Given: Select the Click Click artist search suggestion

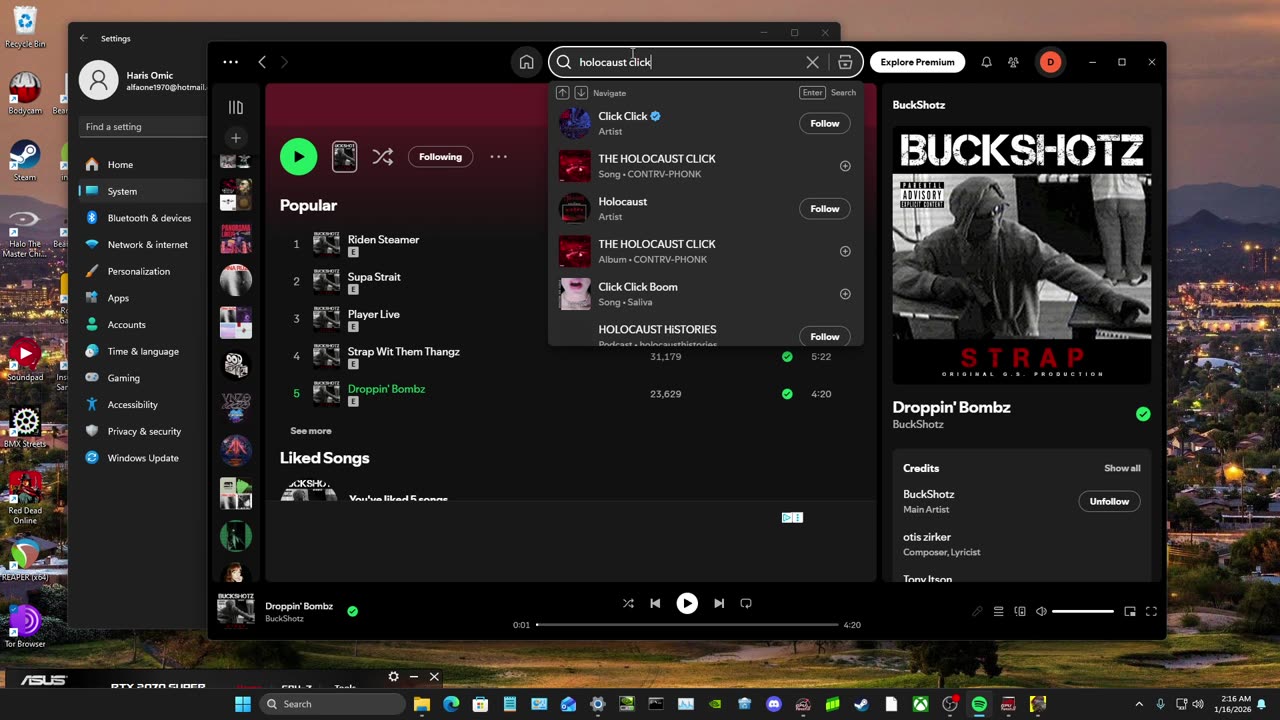Looking at the screenshot, I should tap(705, 123).
